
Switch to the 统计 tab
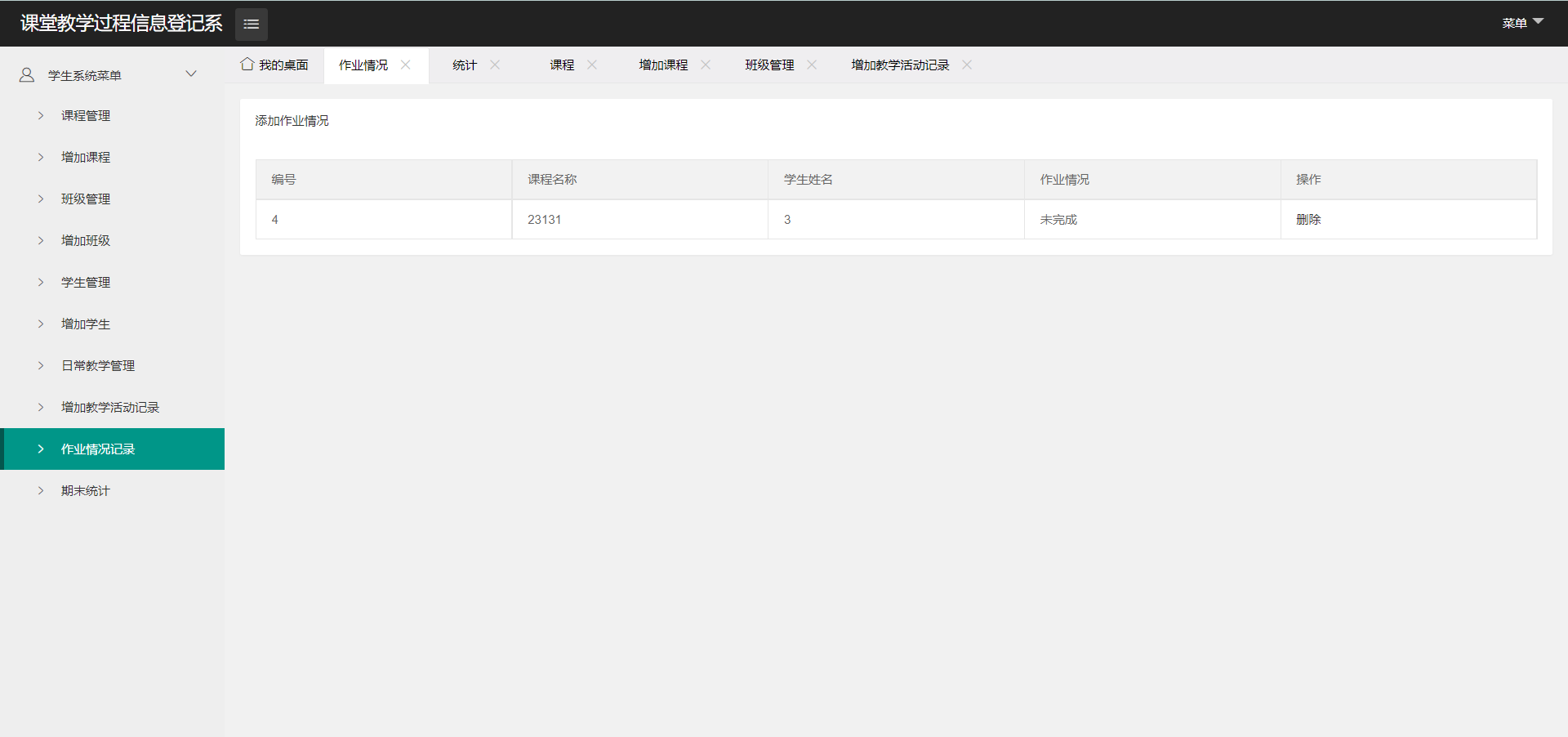[465, 65]
